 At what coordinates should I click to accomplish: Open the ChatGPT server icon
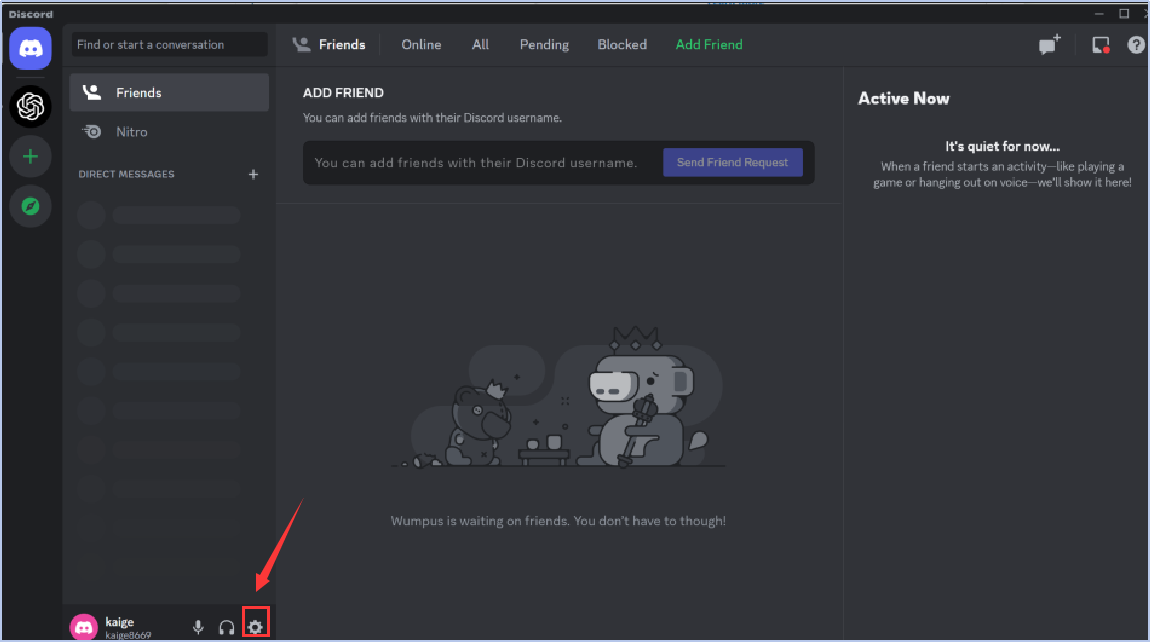30,106
